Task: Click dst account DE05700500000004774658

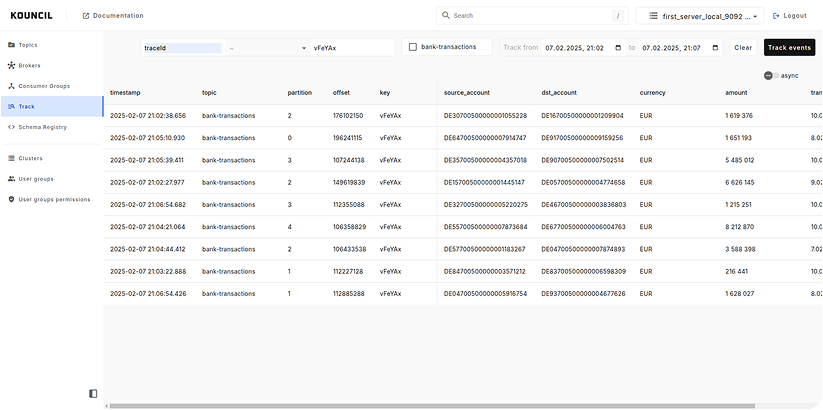Action: [x=583, y=182]
